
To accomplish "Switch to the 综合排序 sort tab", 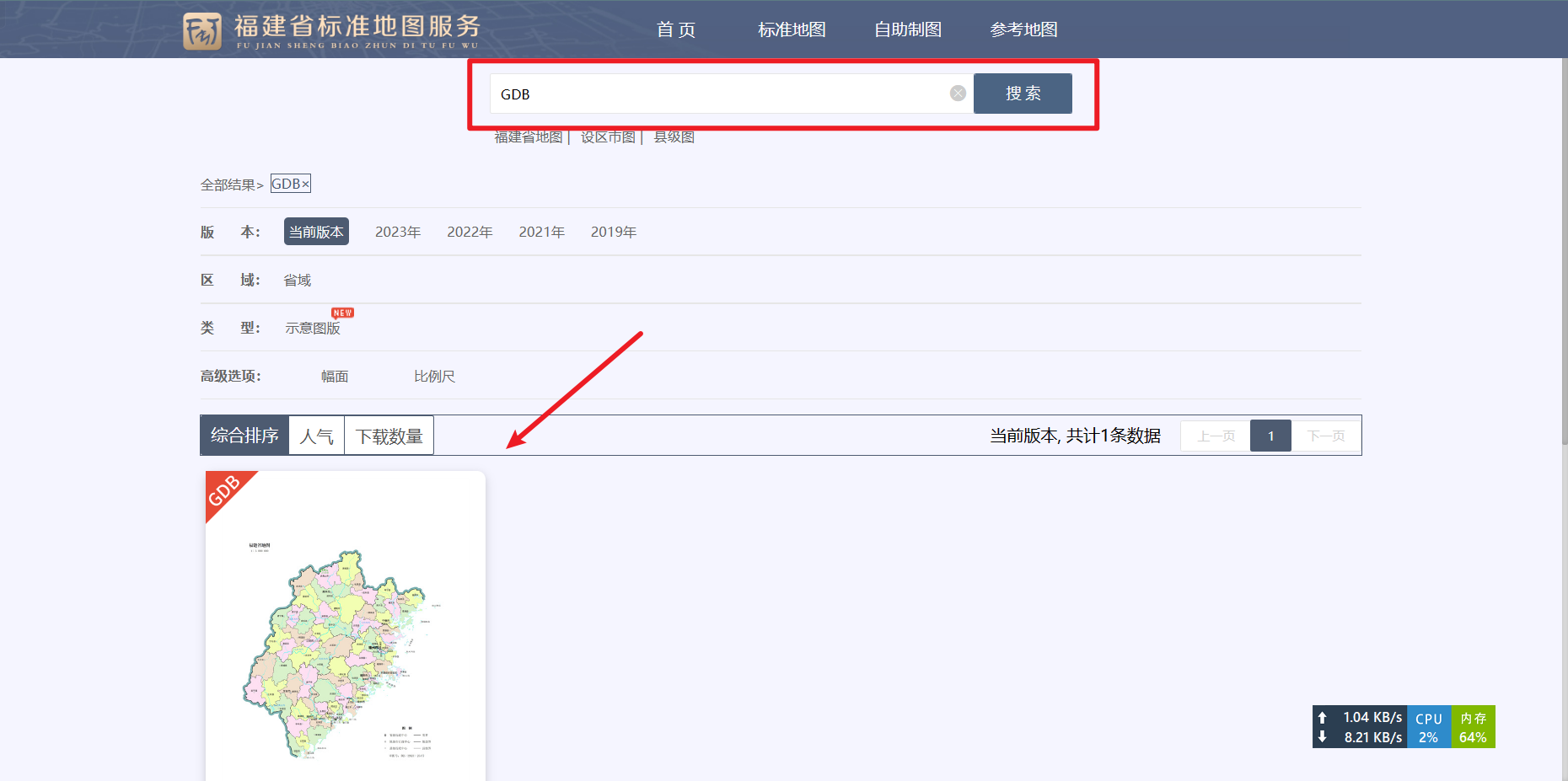I will click(244, 436).
